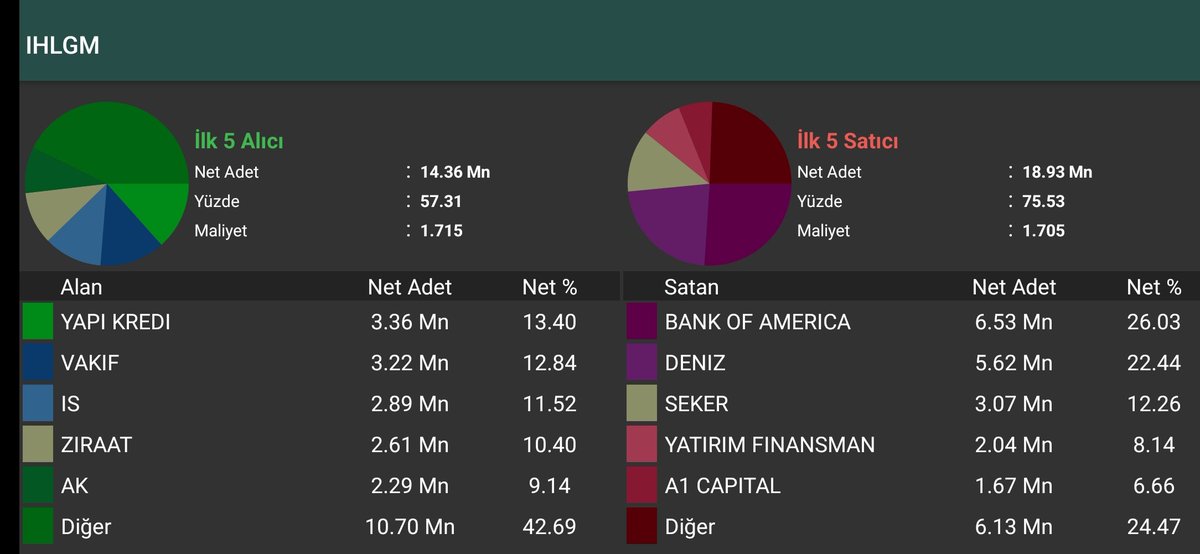
Task: Select the ZIRAAT buyer row name
Action: point(96,445)
